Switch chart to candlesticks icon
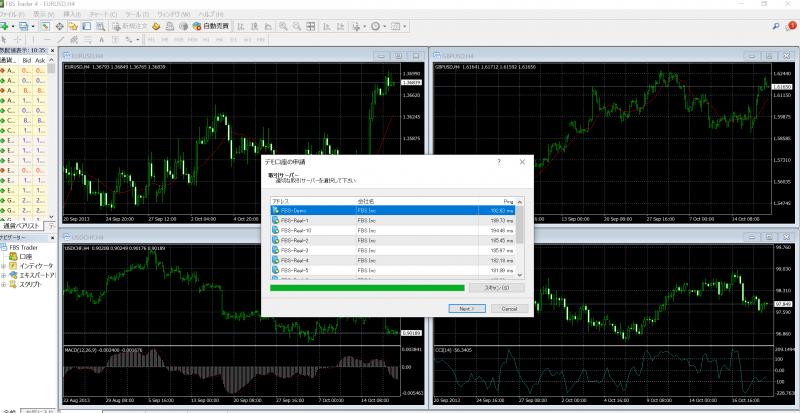This screenshot has height=413, width=800. [x=255, y=26]
